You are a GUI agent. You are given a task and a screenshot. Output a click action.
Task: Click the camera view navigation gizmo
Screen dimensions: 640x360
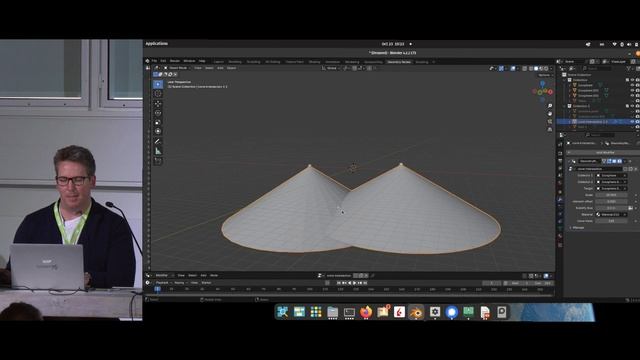point(550,121)
